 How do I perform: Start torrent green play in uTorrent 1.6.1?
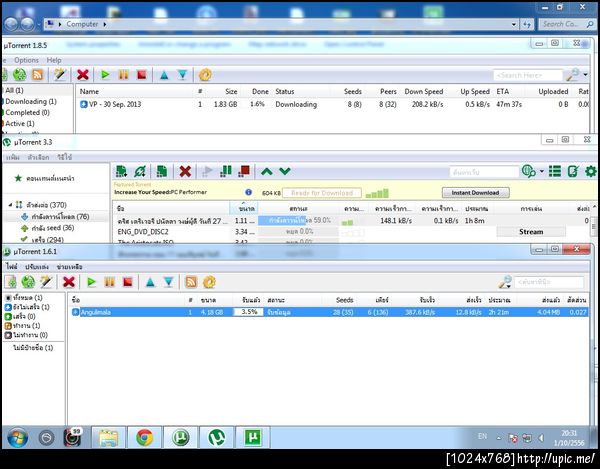pos(91,282)
